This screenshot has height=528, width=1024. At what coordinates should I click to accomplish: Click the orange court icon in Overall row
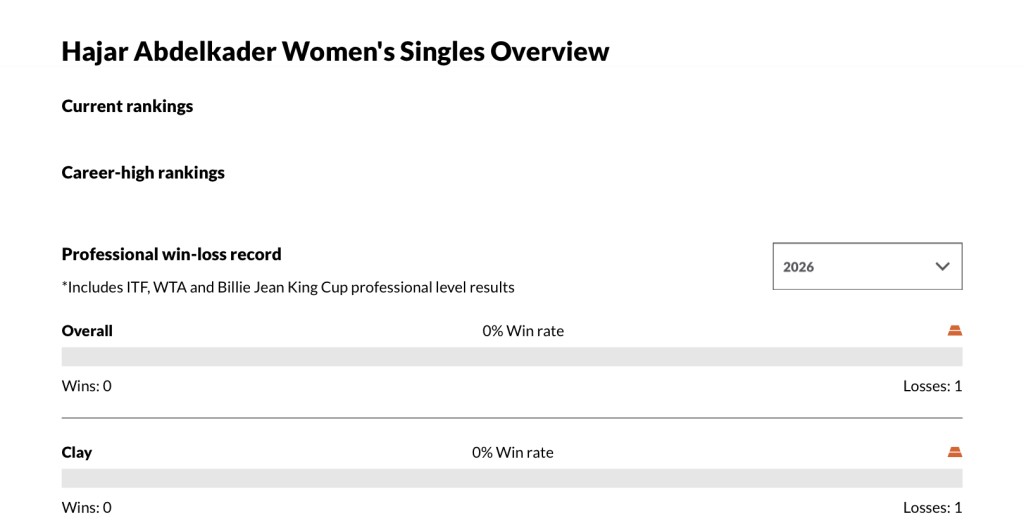(x=954, y=330)
